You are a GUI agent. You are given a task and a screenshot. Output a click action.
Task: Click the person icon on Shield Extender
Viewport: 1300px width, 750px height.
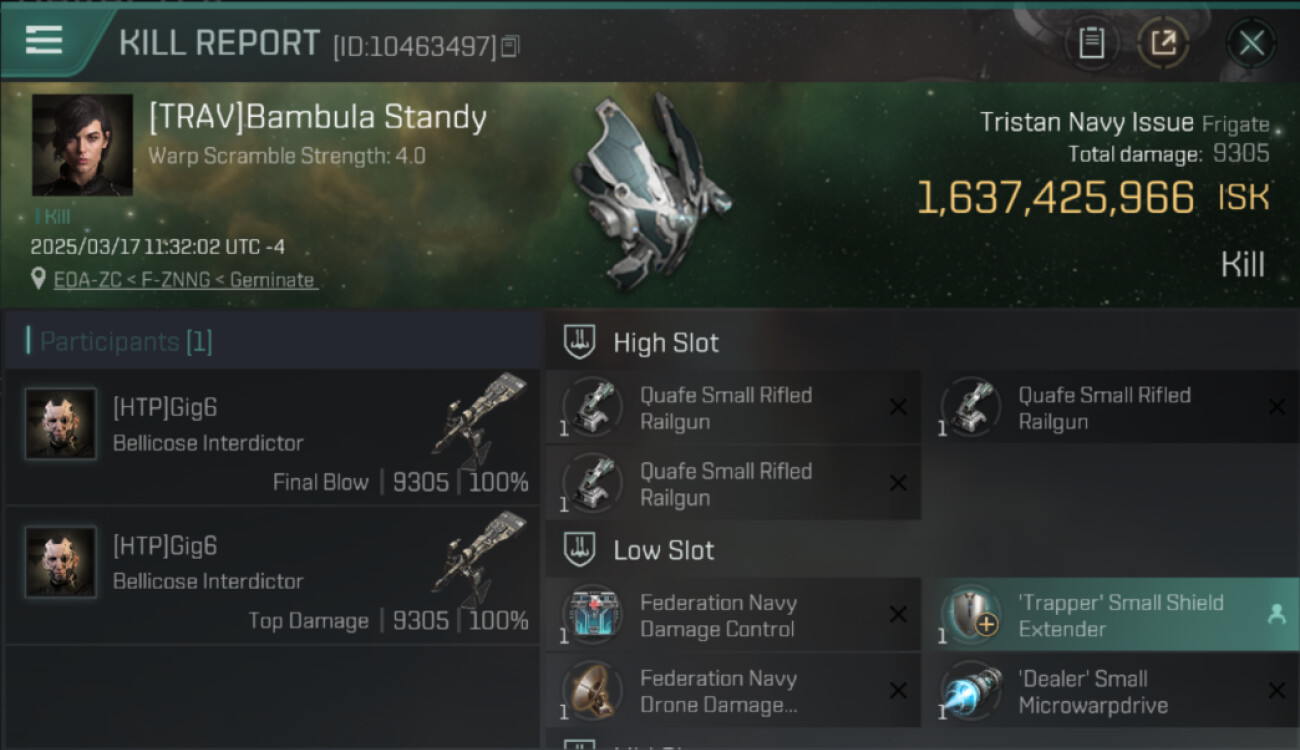[1276, 615]
